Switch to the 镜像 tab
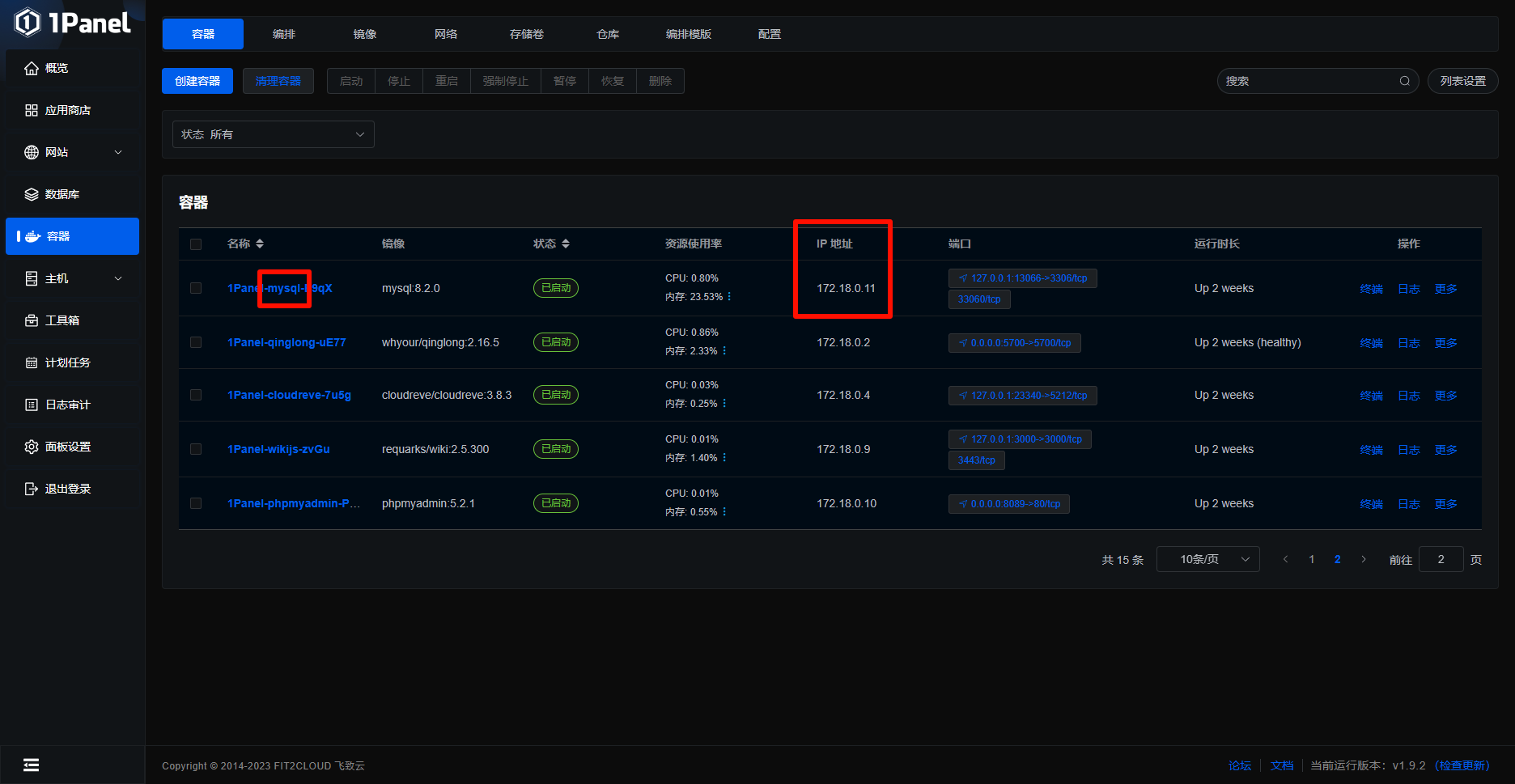 click(365, 34)
